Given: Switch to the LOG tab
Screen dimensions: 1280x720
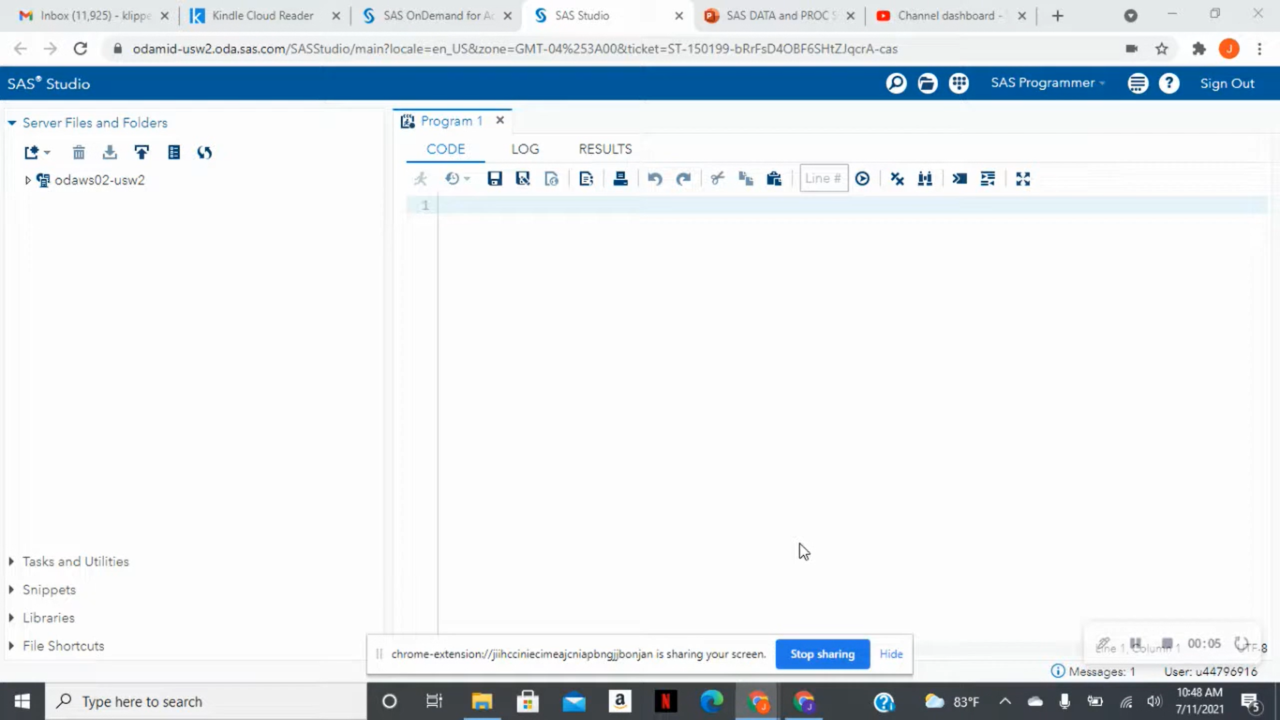Looking at the screenshot, I should (x=525, y=149).
